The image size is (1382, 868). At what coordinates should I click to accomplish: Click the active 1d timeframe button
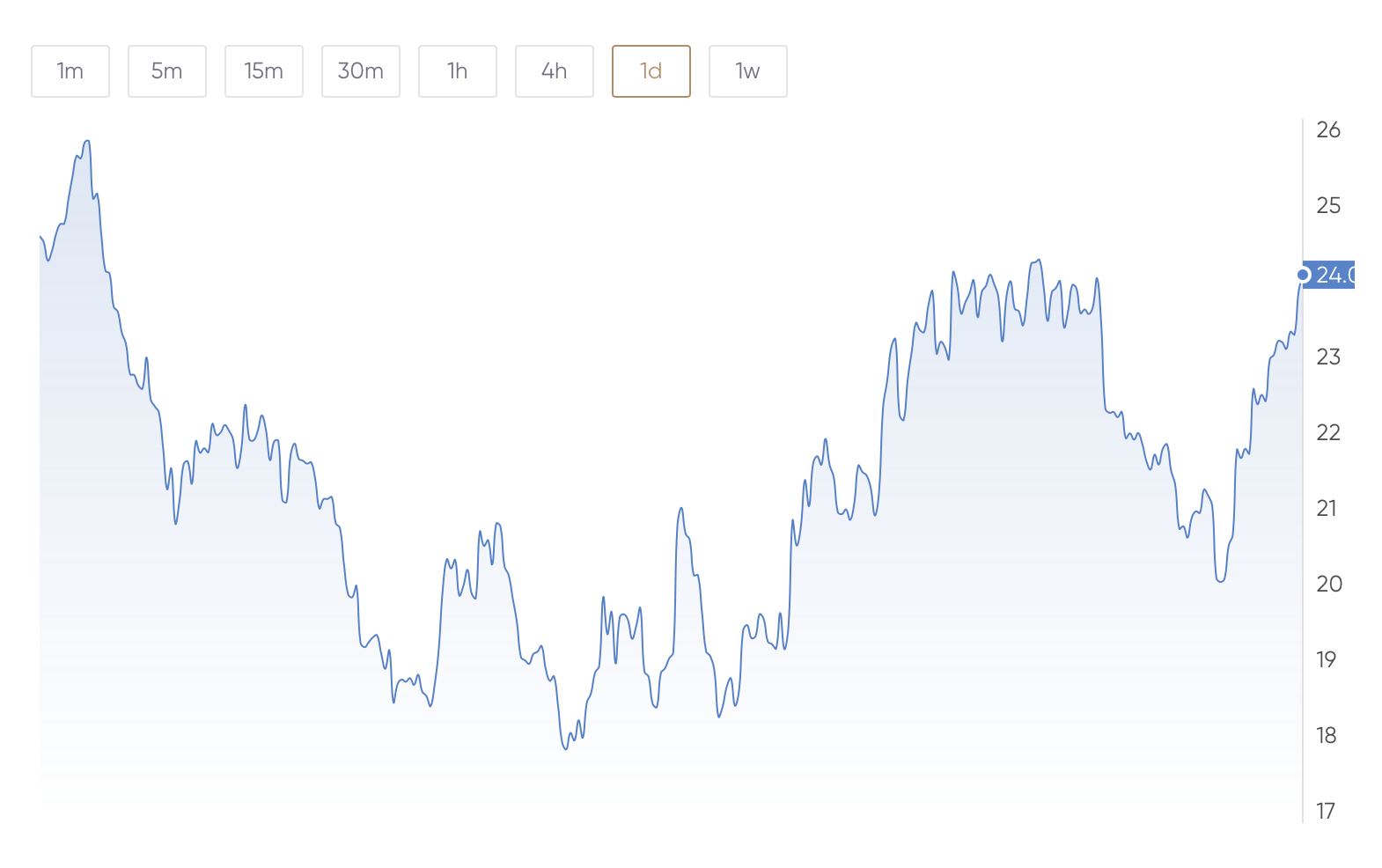click(651, 71)
